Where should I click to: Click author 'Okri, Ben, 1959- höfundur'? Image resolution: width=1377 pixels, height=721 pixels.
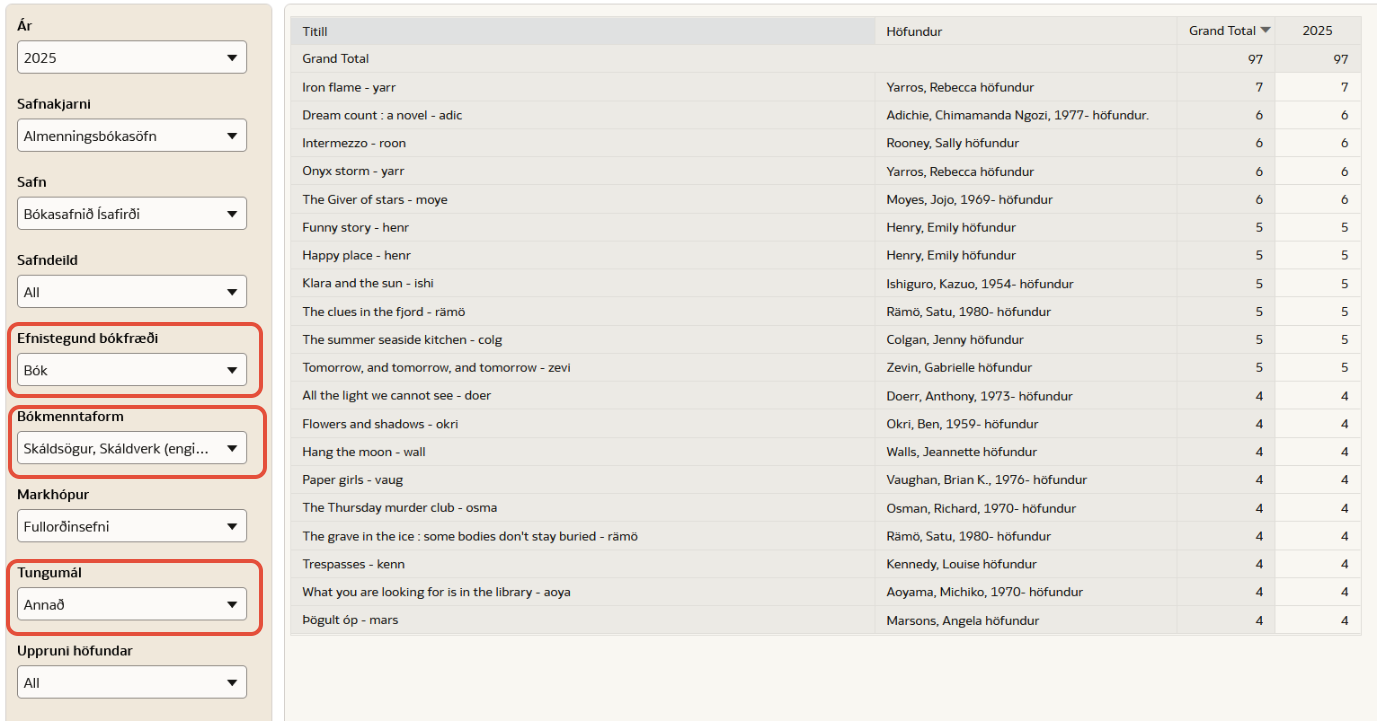pos(962,424)
